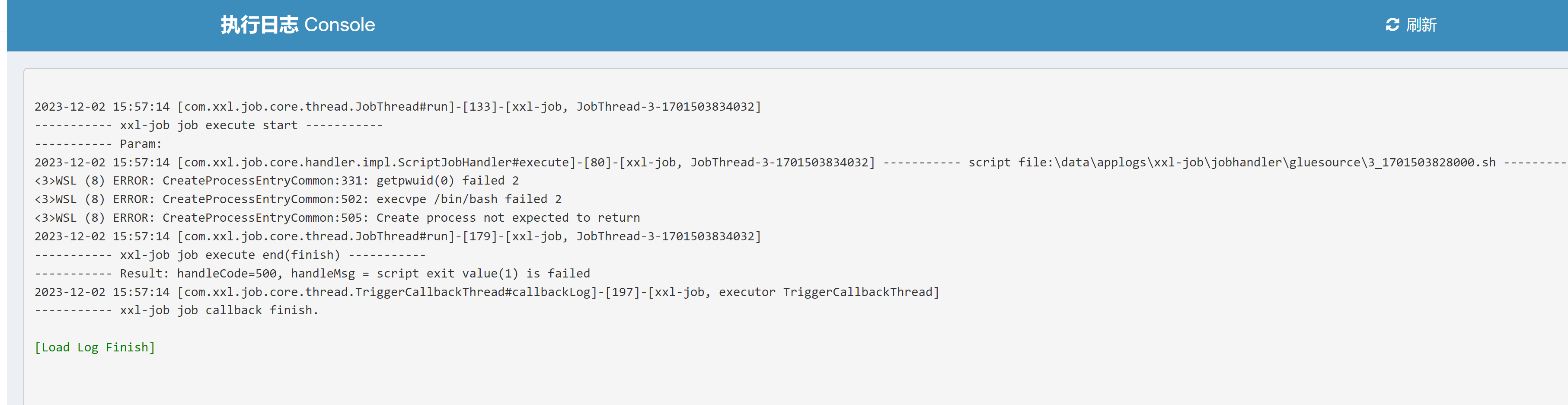This screenshot has height=405, width=1568.
Task: Click the green '[Load Log Finish]' text
Action: [x=95, y=348]
